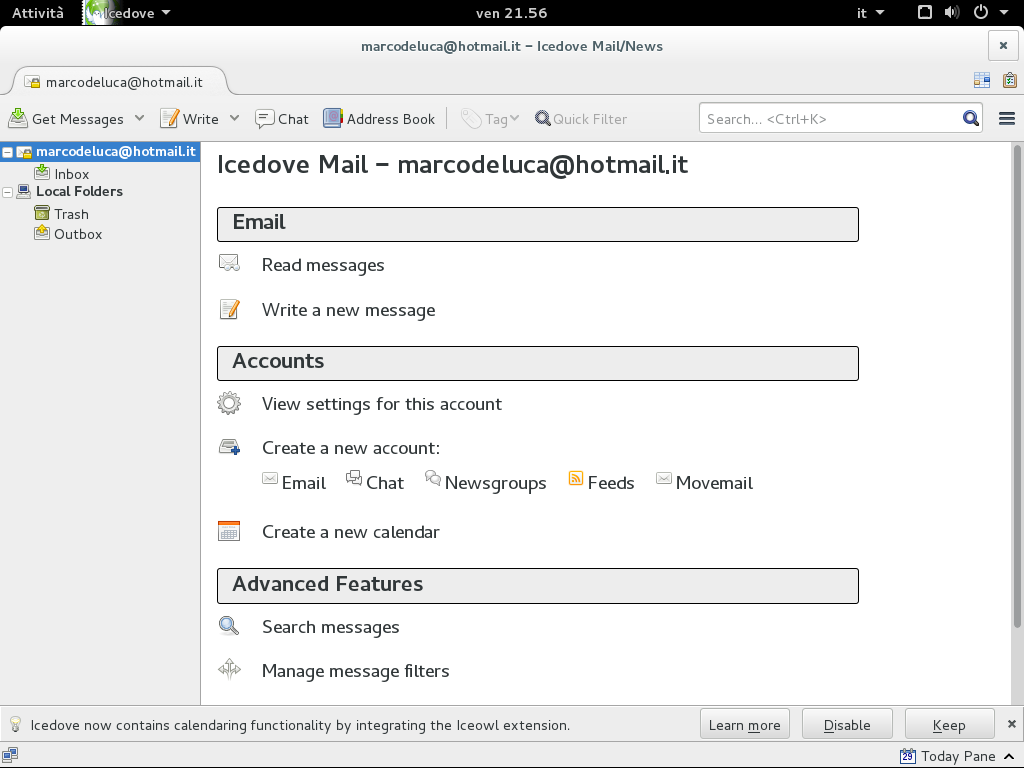Collapse the marcodeluca@hotmail.it account tree
The image size is (1024, 768).
pos(7,152)
